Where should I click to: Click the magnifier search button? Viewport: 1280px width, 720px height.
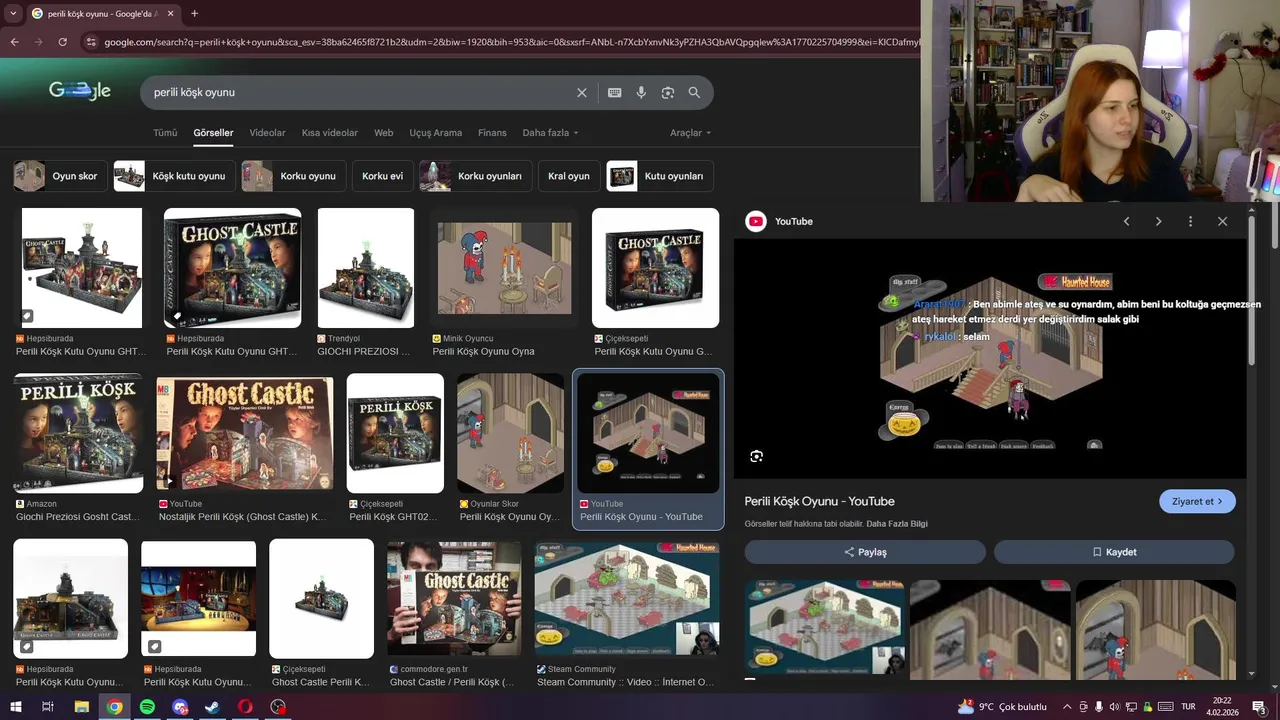coord(694,92)
